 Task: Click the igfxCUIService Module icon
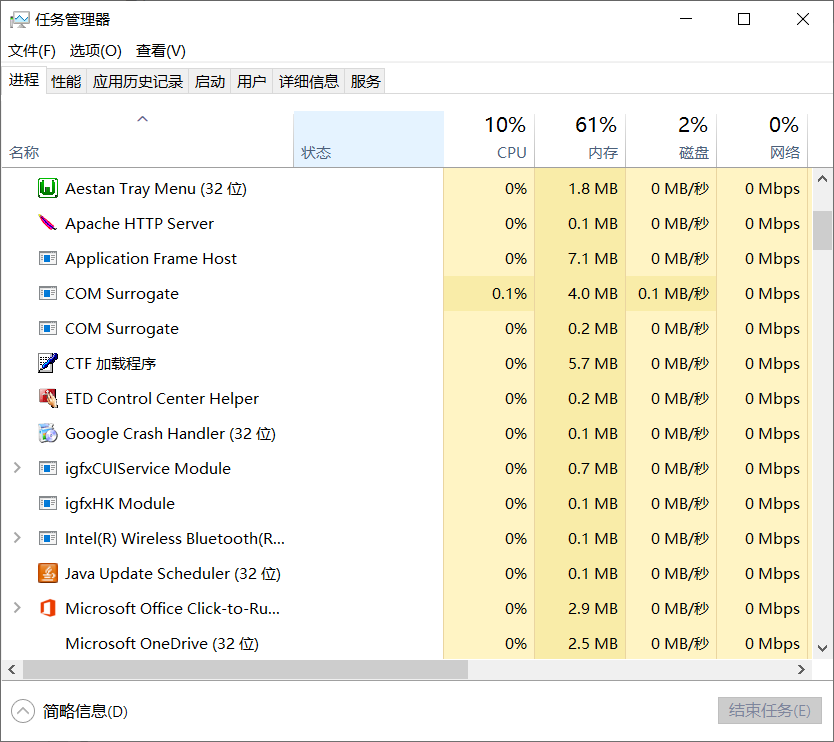pyautogui.click(x=48, y=469)
